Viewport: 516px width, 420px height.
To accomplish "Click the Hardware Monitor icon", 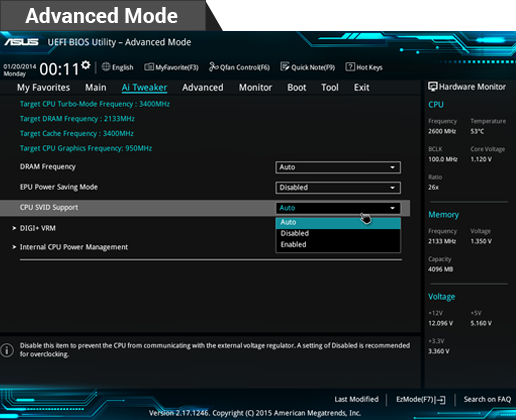I will [x=432, y=87].
